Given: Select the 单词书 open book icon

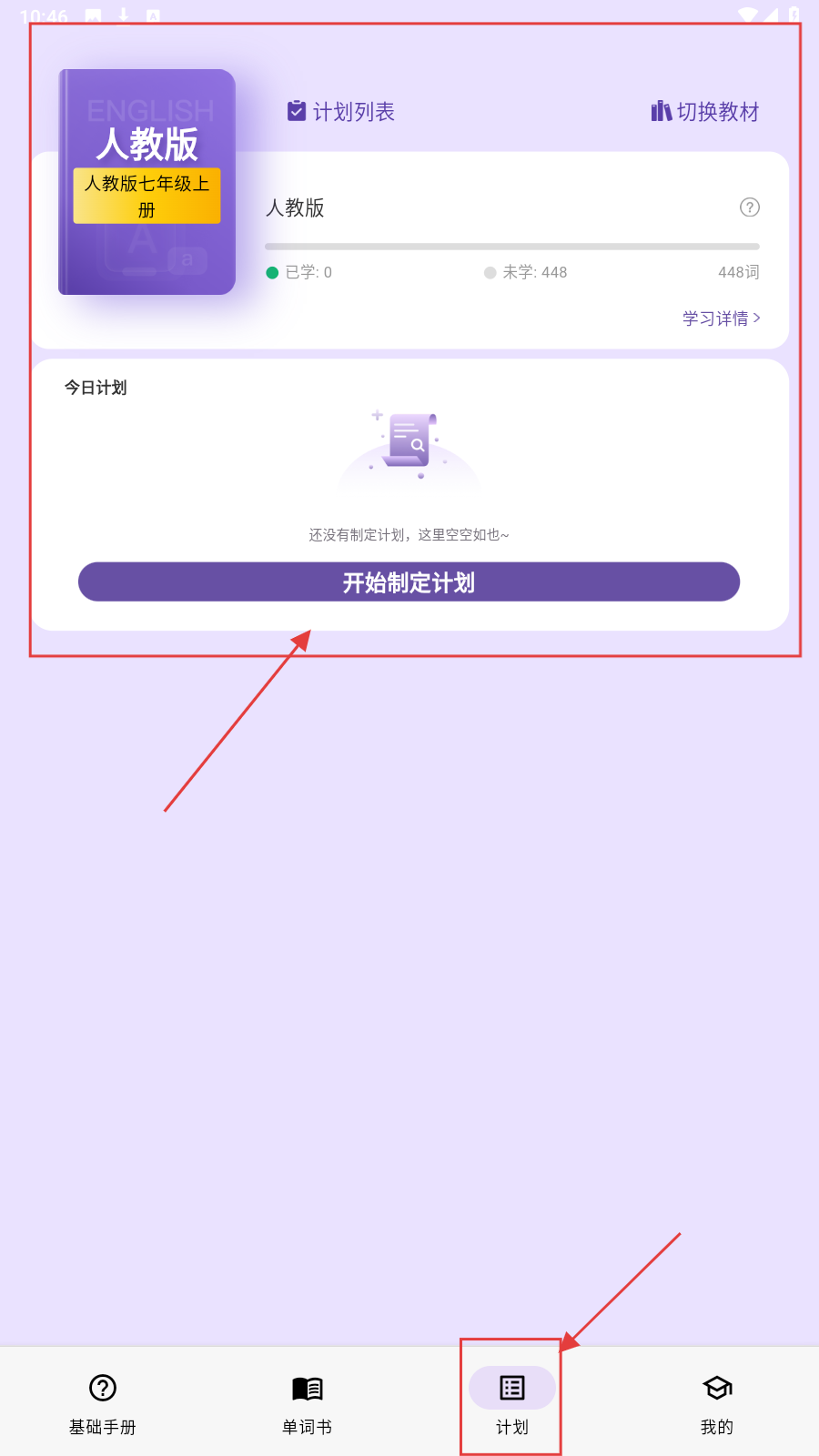Looking at the screenshot, I should (x=308, y=1388).
